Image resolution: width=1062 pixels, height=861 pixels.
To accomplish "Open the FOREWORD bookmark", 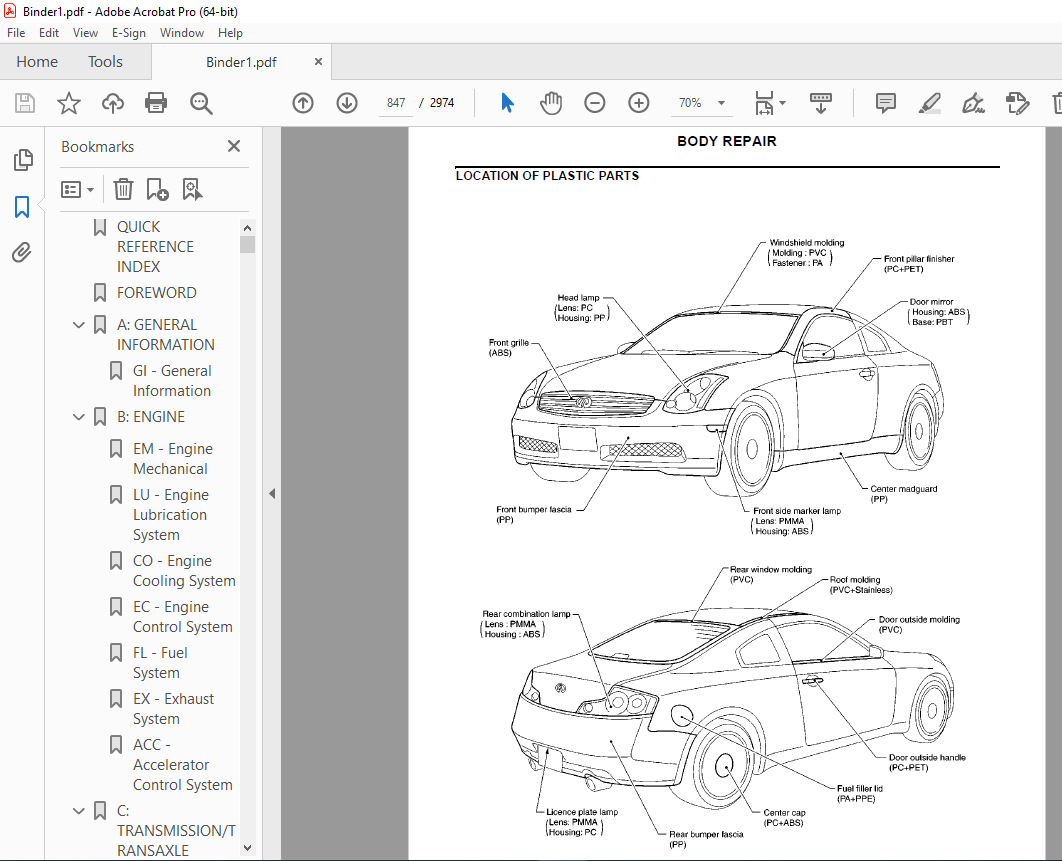I will click(x=156, y=293).
